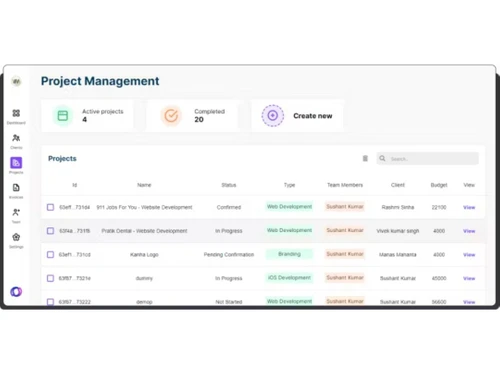This screenshot has height=375, width=500.
Task: Open the Invoices sidebar icon
Action: click(16, 188)
